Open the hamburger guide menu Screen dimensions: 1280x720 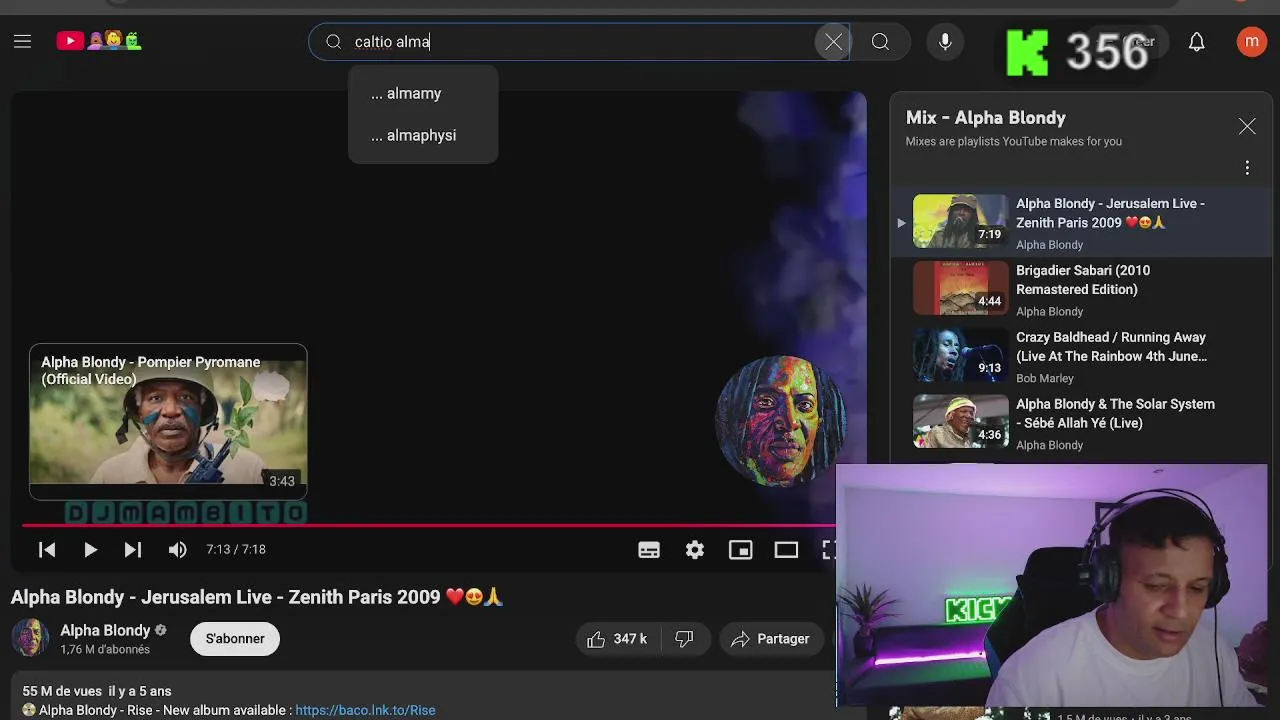point(22,41)
